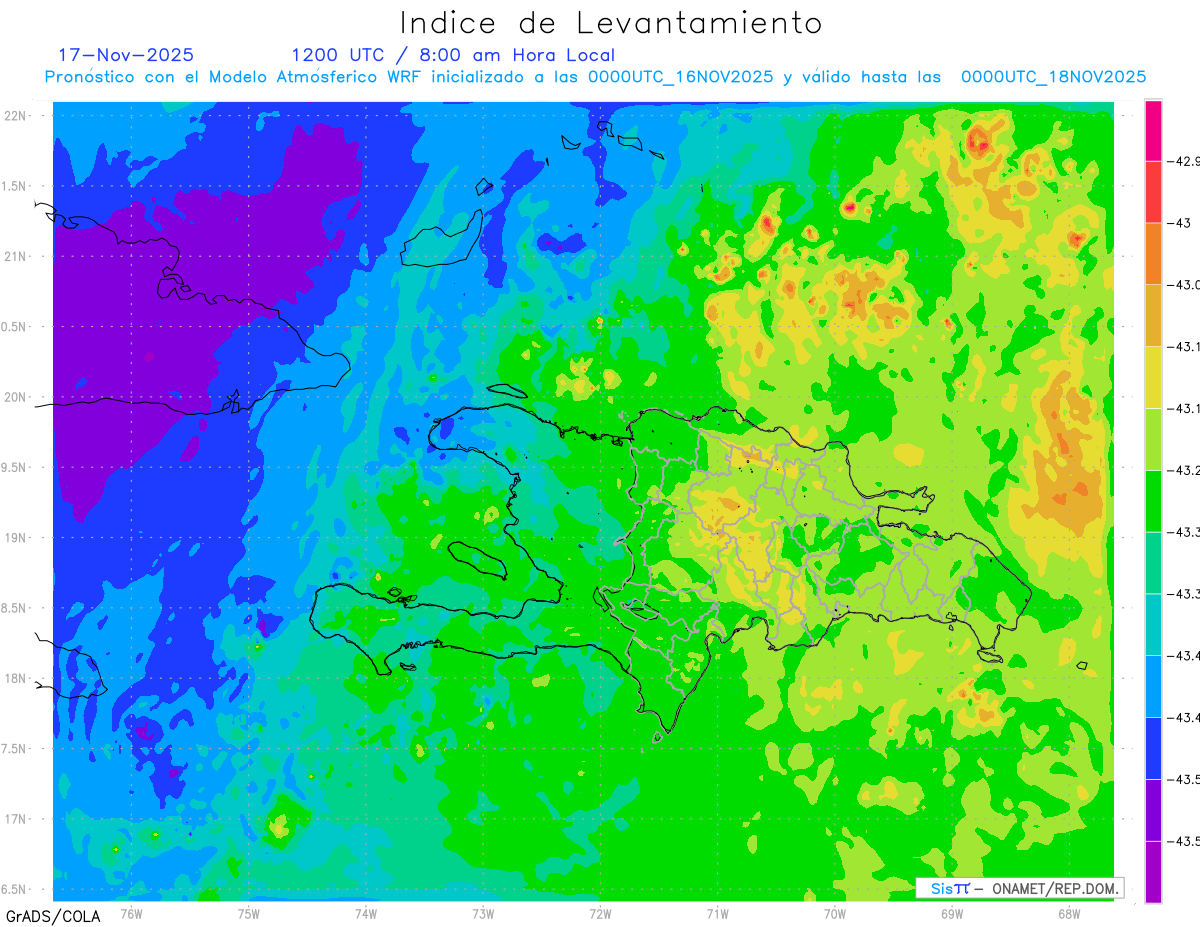Click the '70W' longitude label
This screenshot has height=927, width=1200.
(x=834, y=912)
